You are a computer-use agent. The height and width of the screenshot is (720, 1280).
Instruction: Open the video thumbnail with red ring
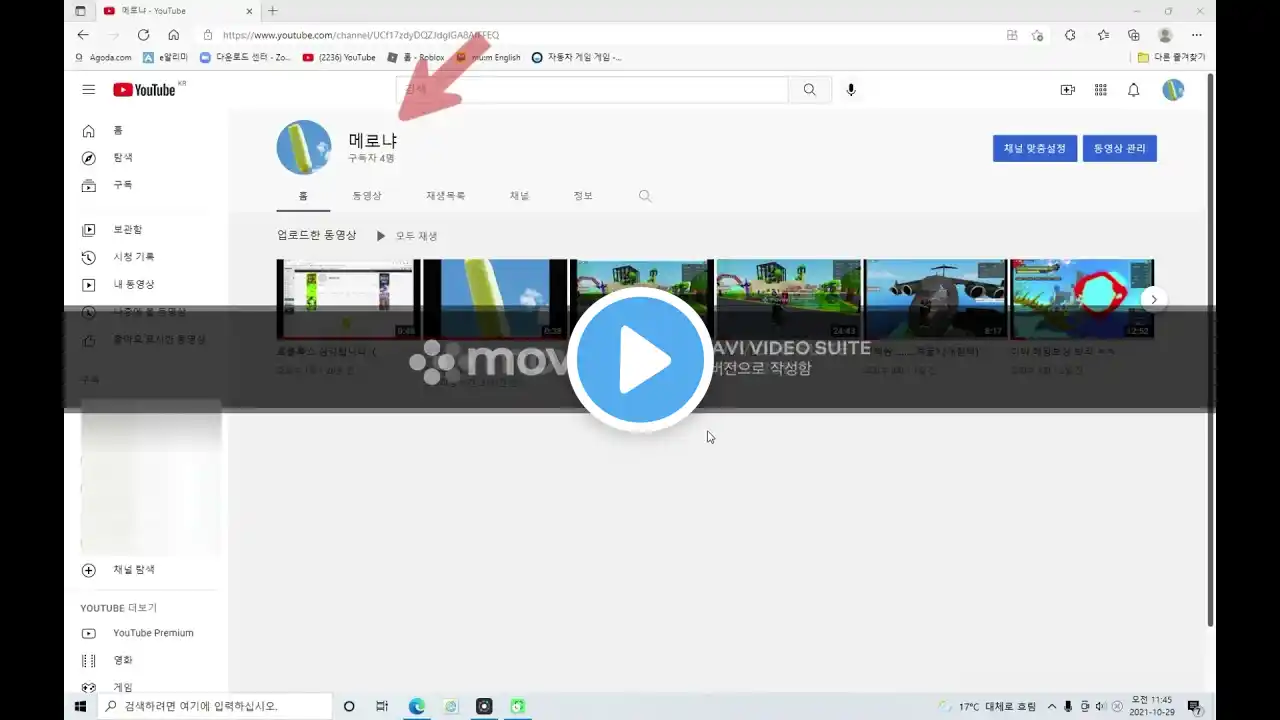click(1082, 299)
